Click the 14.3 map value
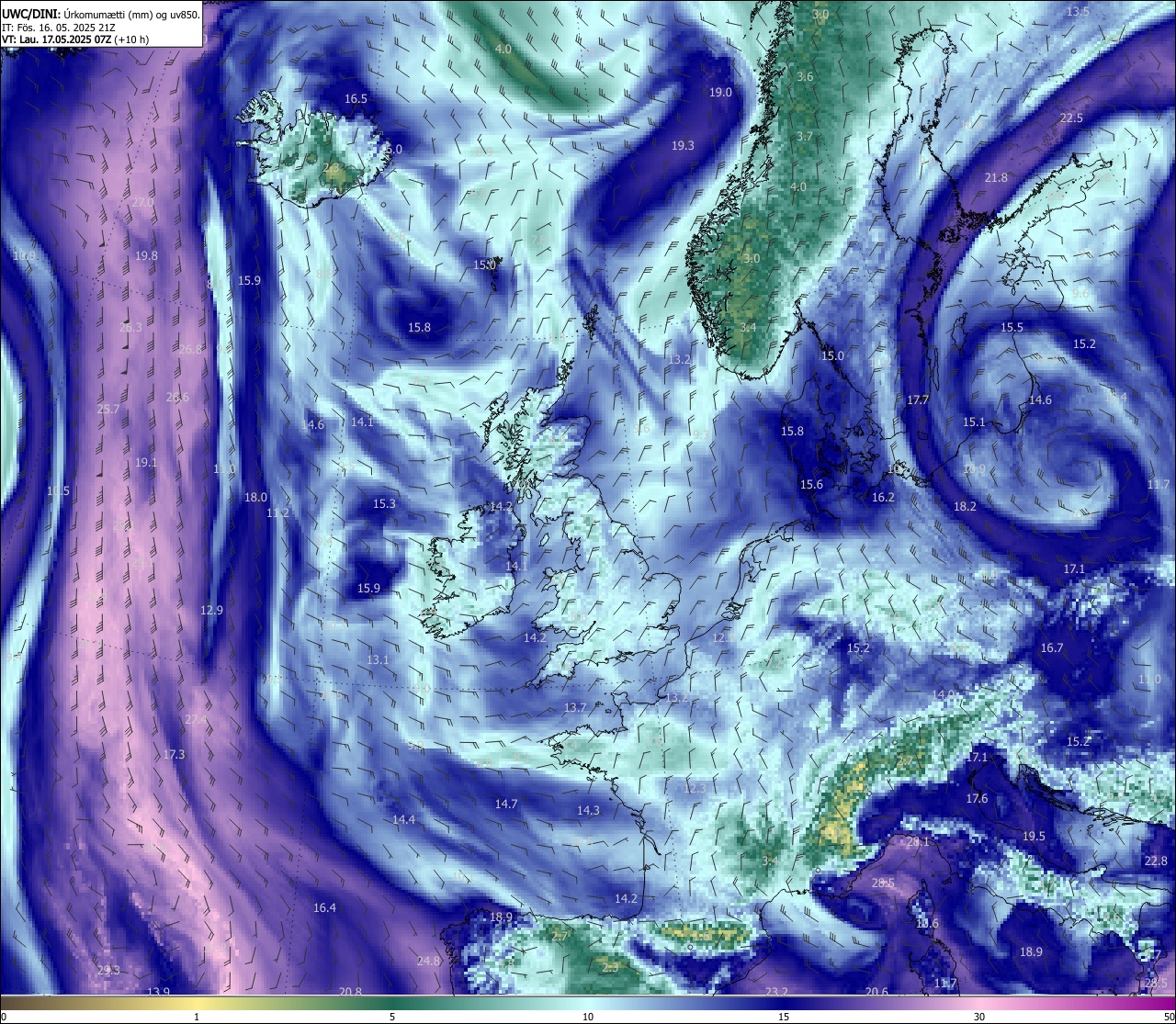Image resolution: width=1176 pixels, height=1024 pixels. point(588,810)
